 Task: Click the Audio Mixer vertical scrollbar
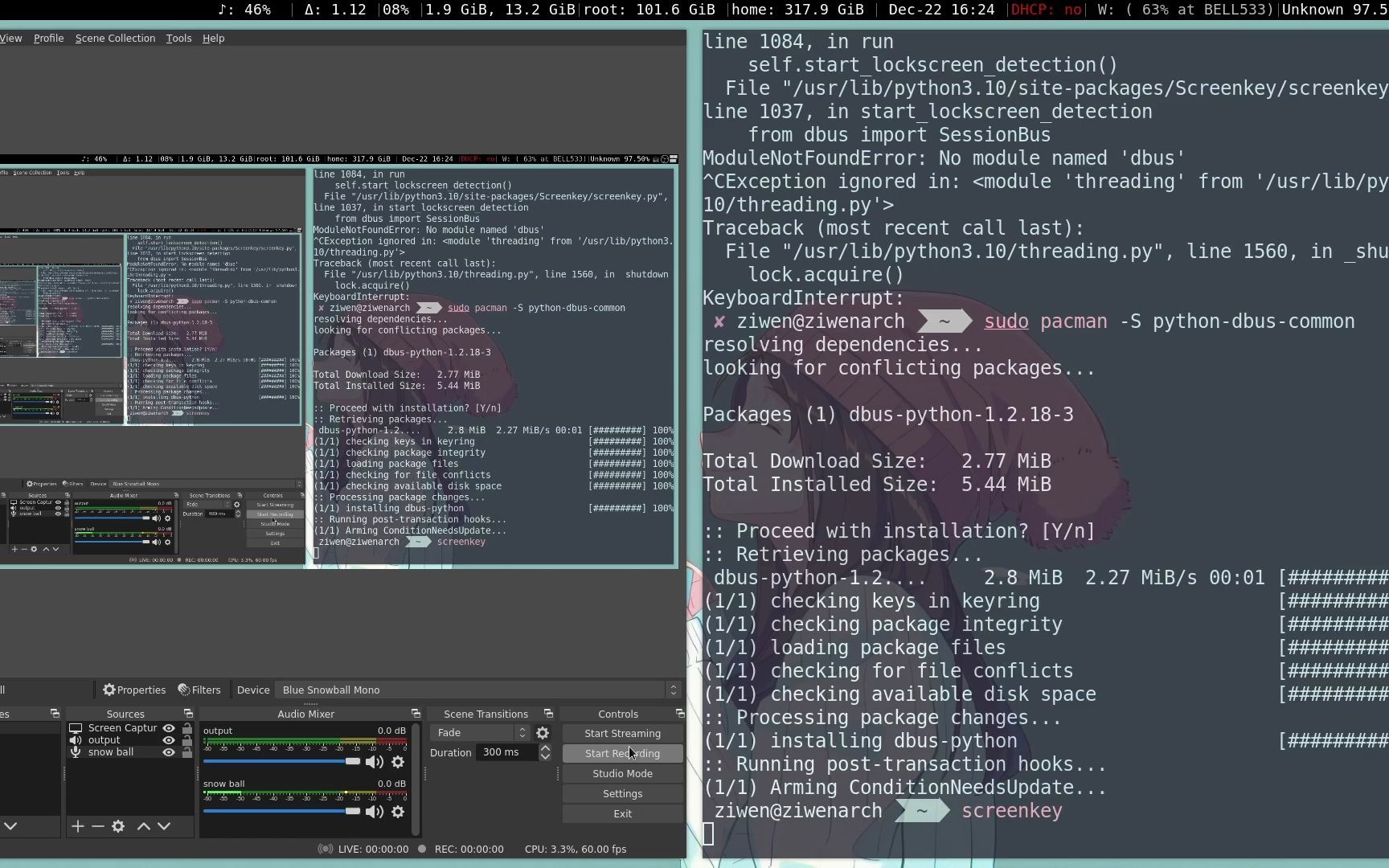(416, 779)
